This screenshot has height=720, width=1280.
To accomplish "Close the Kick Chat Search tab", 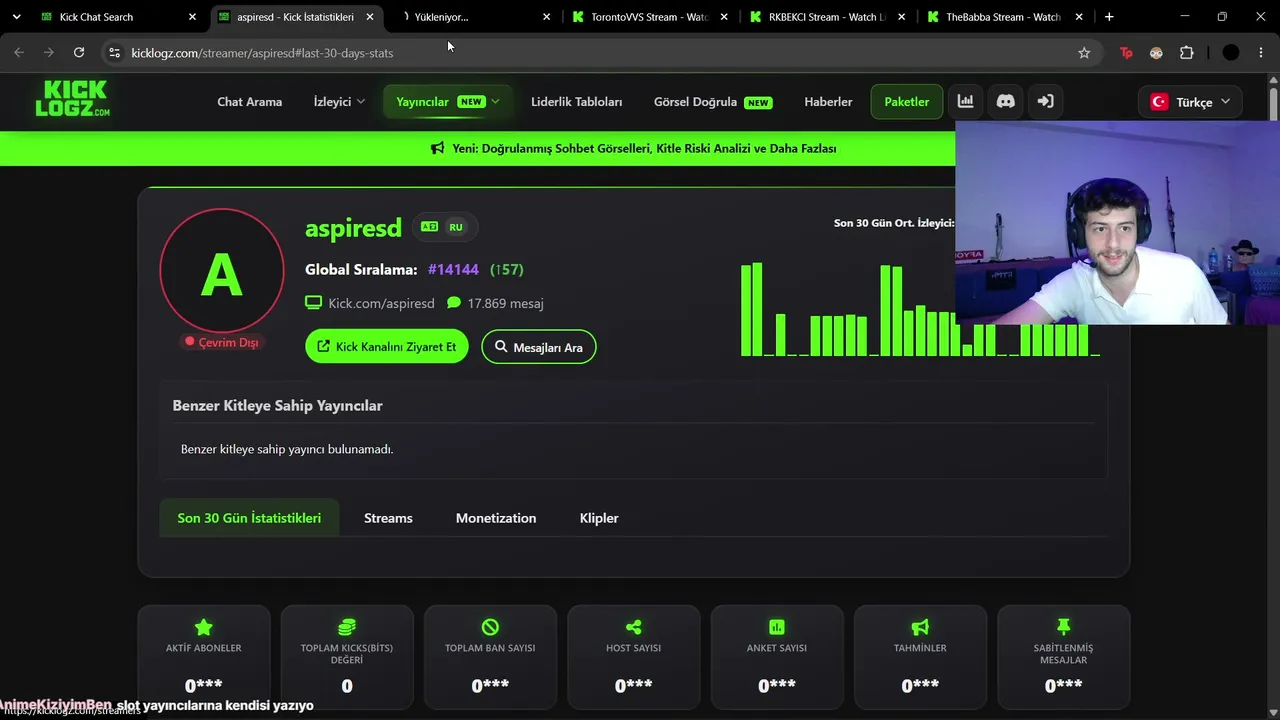I will tap(193, 17).
